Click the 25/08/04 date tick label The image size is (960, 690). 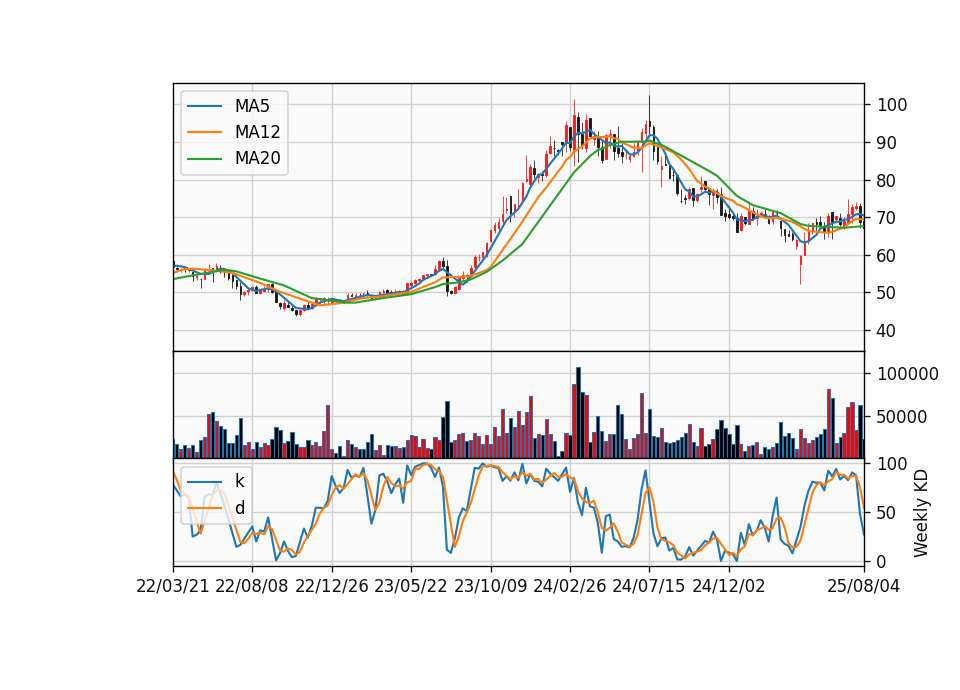pyautogui.click(x=864, y=586)
